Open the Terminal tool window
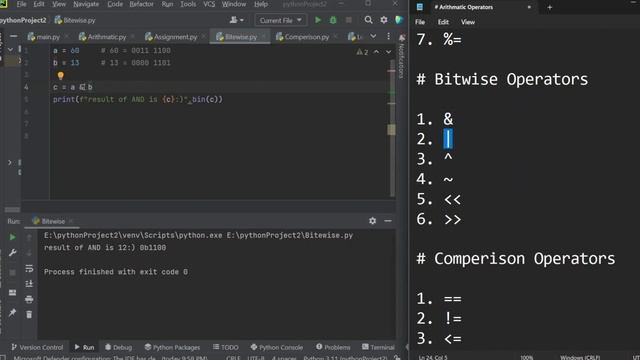This screenshot has height=360, width=640. tap(378, 347)
